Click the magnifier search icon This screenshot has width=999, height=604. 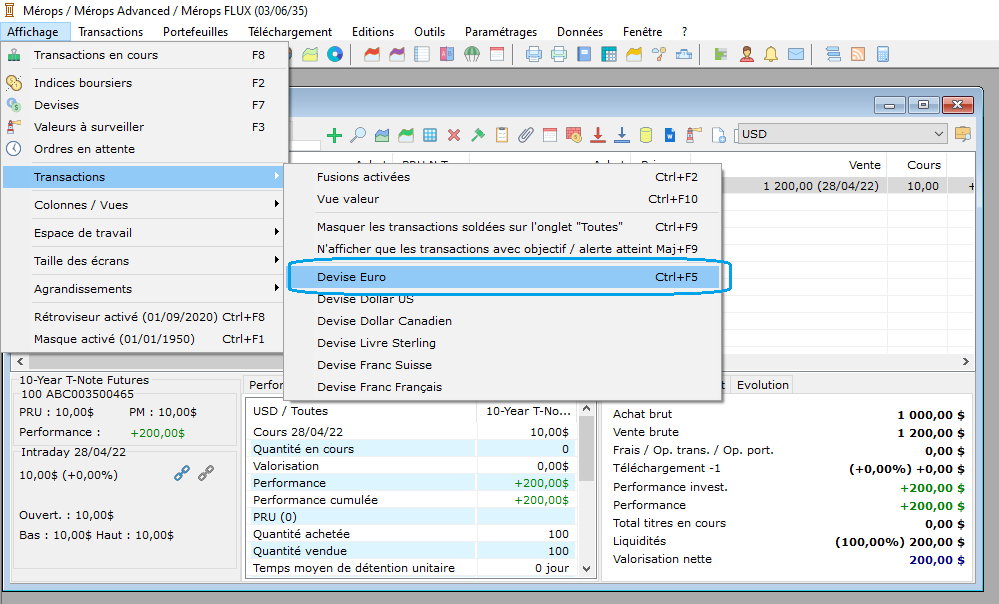click(x=358, y=134)
